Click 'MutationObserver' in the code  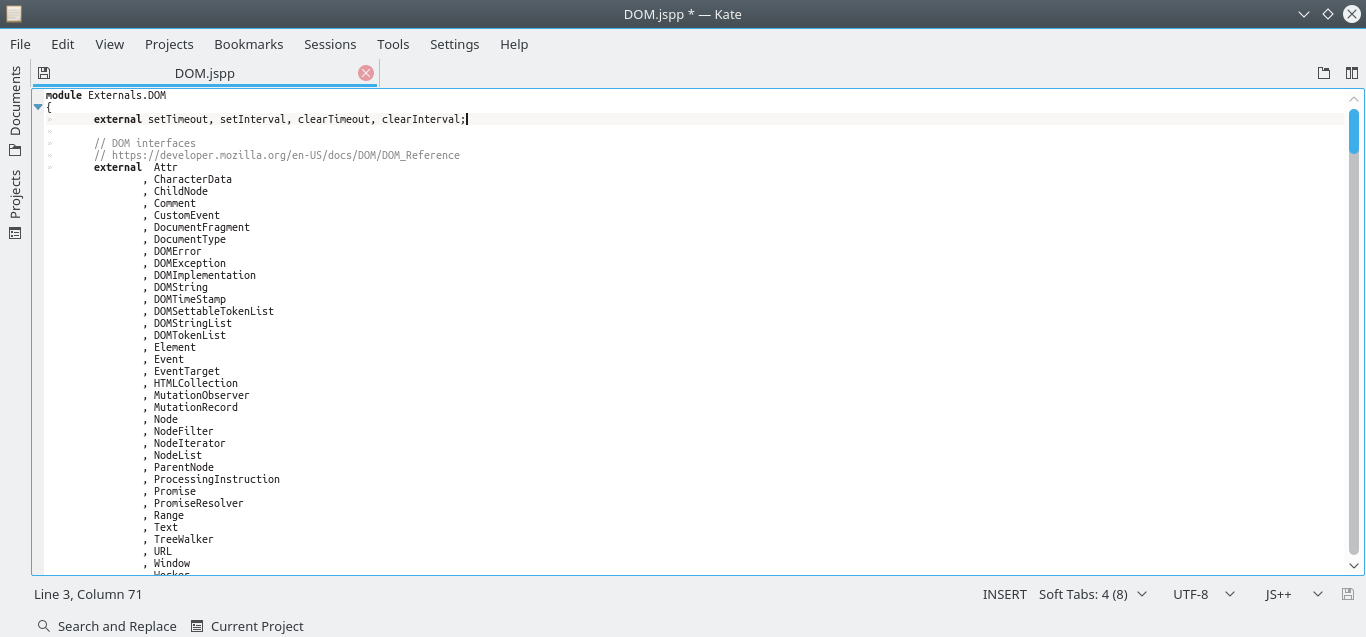[x=202, y=396]
